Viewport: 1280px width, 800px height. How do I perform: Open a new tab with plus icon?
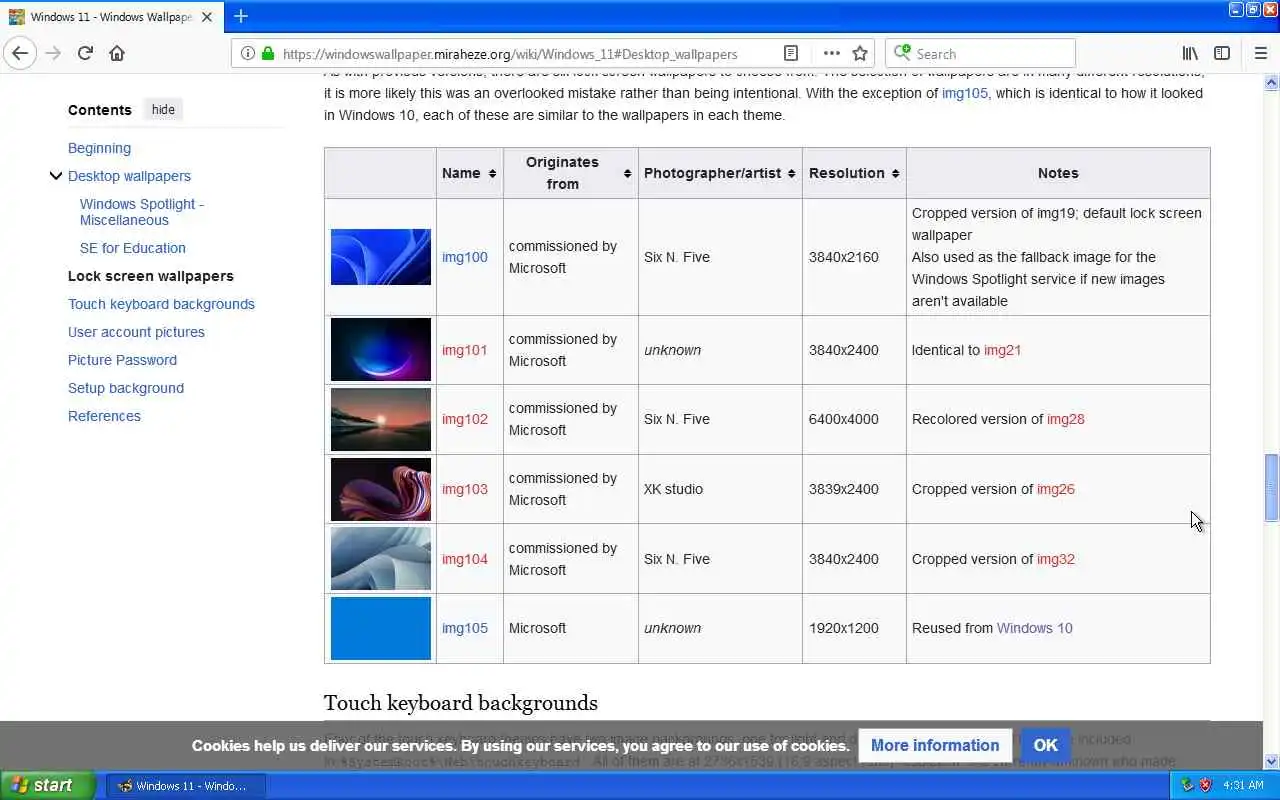pos(240,16)
